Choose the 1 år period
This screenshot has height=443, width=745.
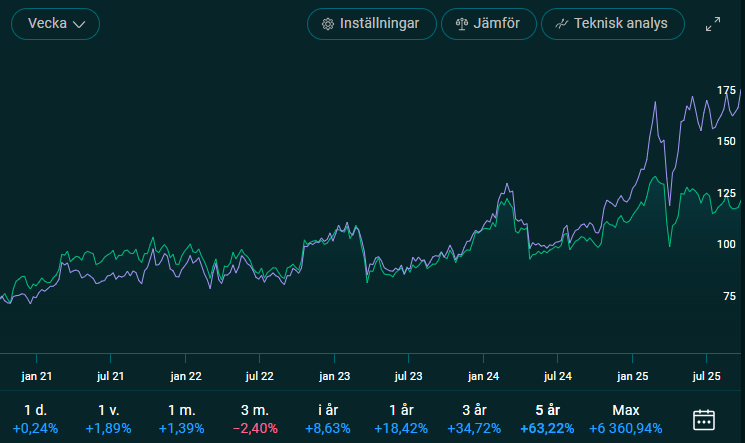(x=402, y=419)
